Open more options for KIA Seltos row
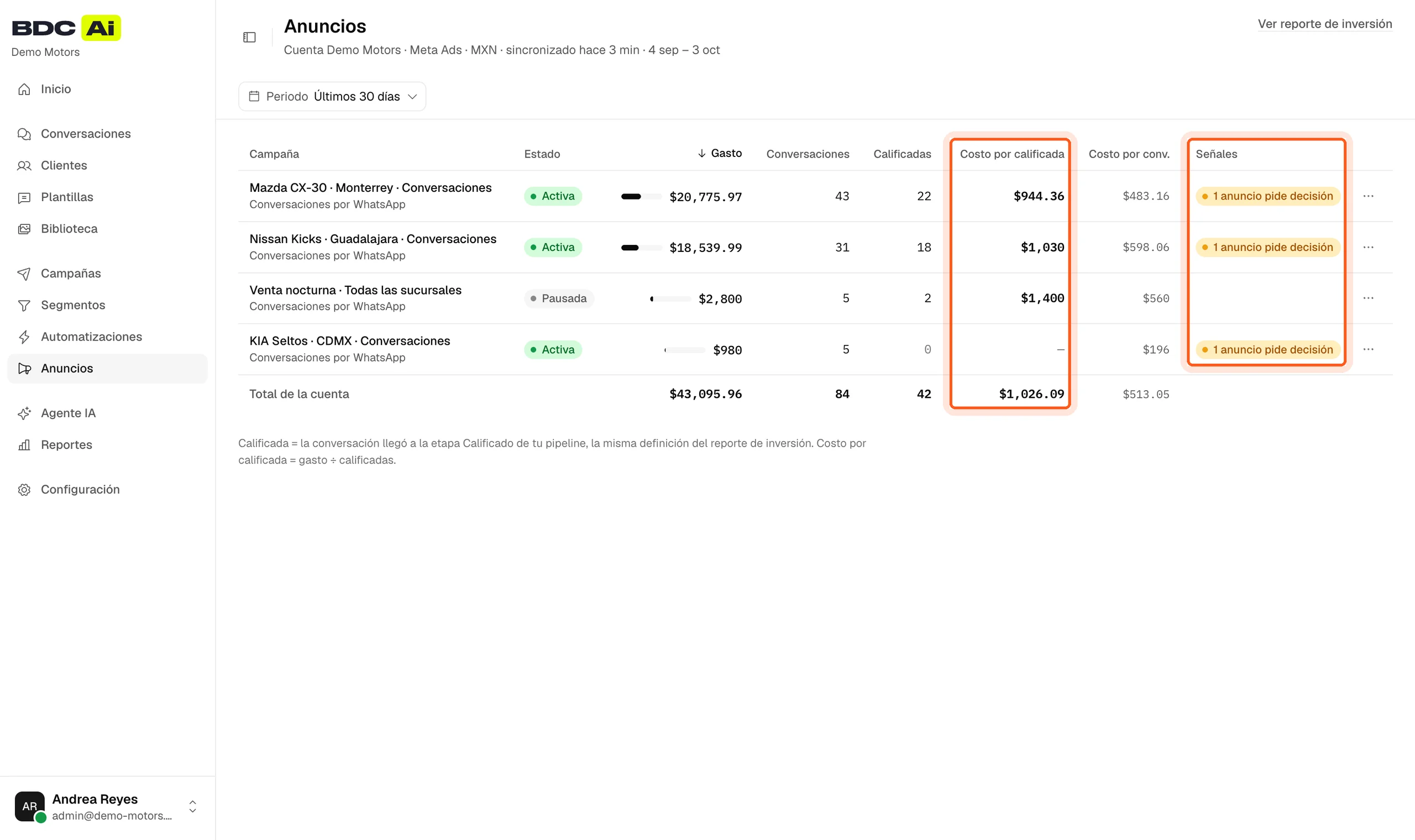Viewport: 1415px width, 840px height. (x=1368, y=349)
